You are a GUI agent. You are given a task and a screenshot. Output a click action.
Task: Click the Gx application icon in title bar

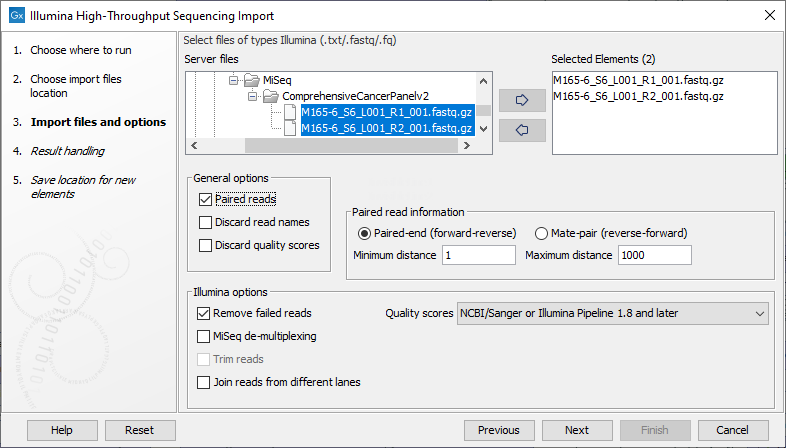click(x=17, y=16)
